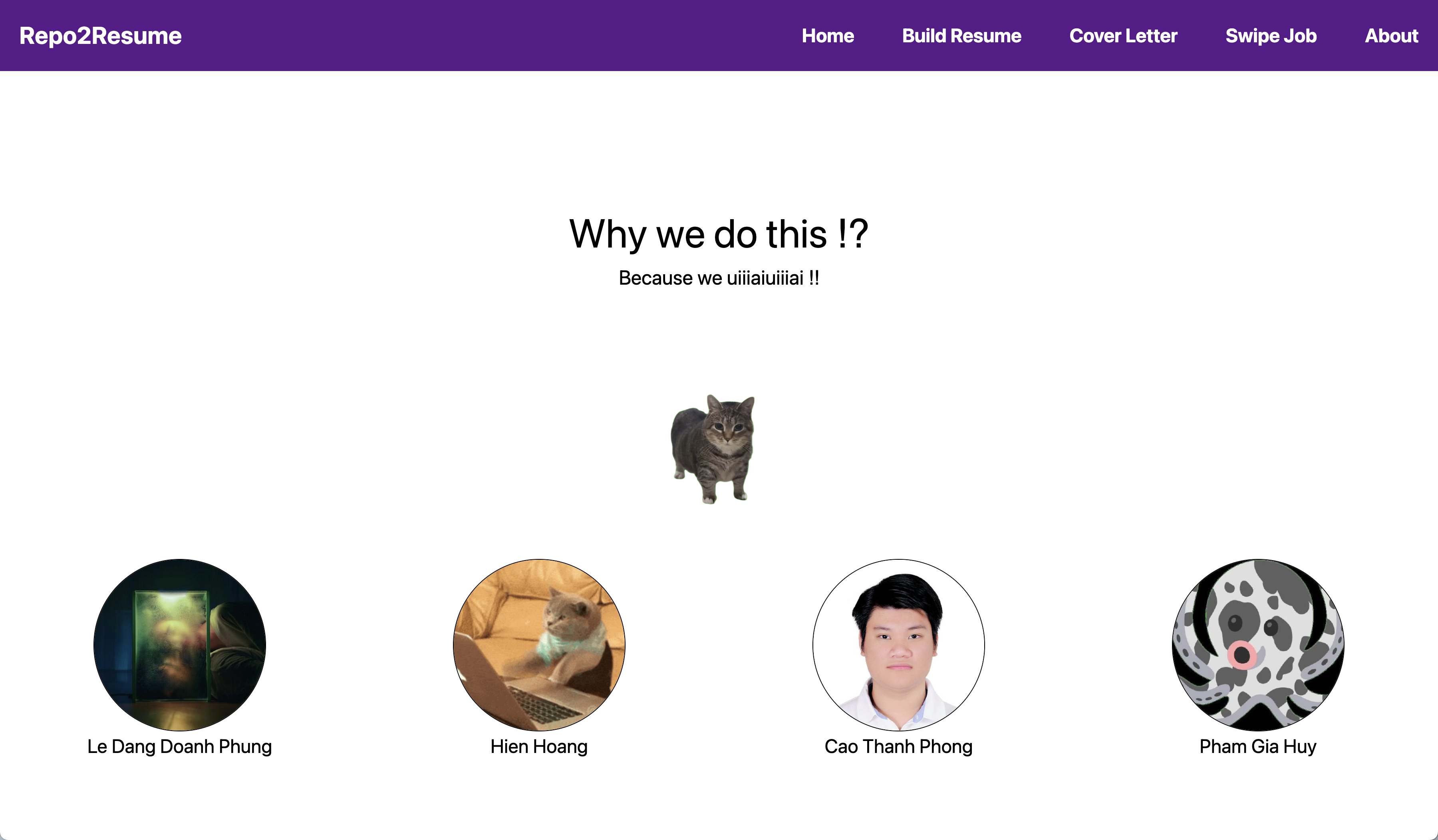Open the Swipe Job section
Viewport: 1438px width, 840px height.
click(1270, 36)
